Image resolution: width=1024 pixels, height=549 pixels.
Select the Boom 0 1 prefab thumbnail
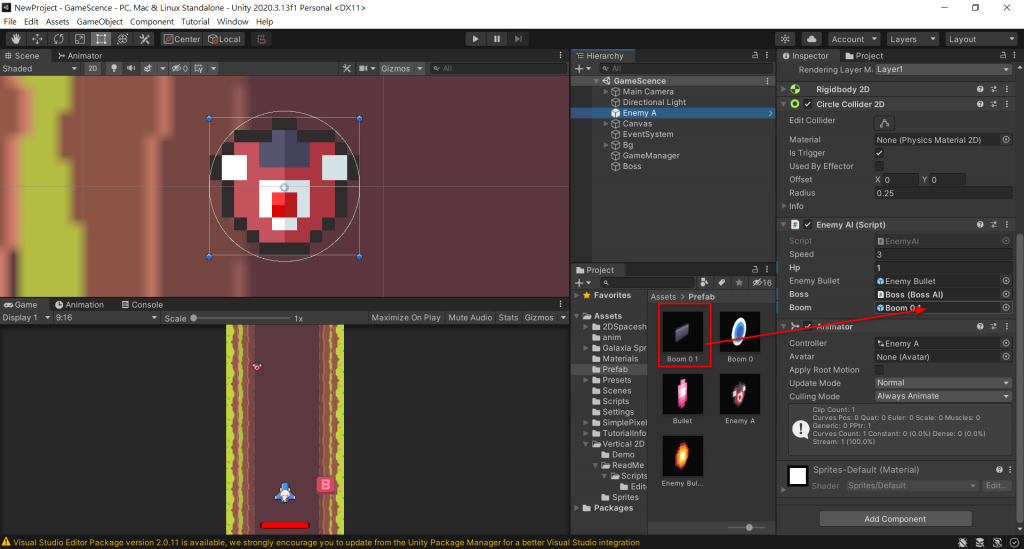(681, 331)
